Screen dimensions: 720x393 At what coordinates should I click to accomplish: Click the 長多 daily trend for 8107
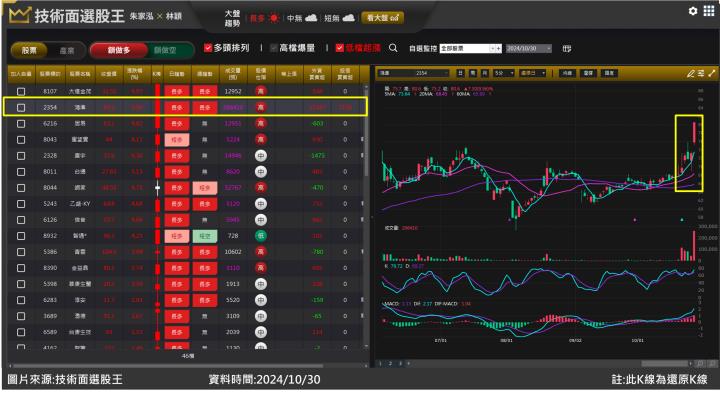[x=177, y=91]
